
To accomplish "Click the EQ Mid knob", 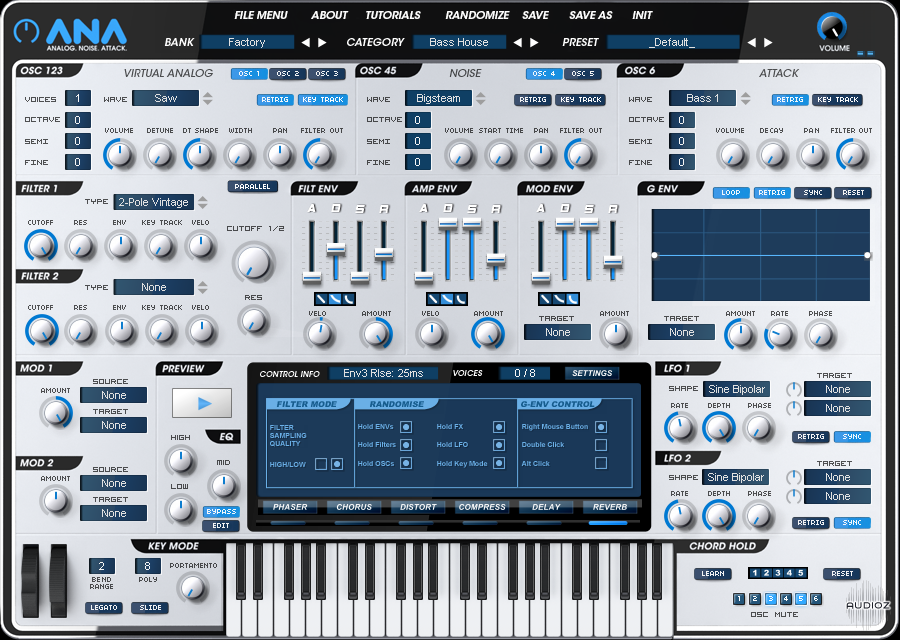I will [223, 486].
